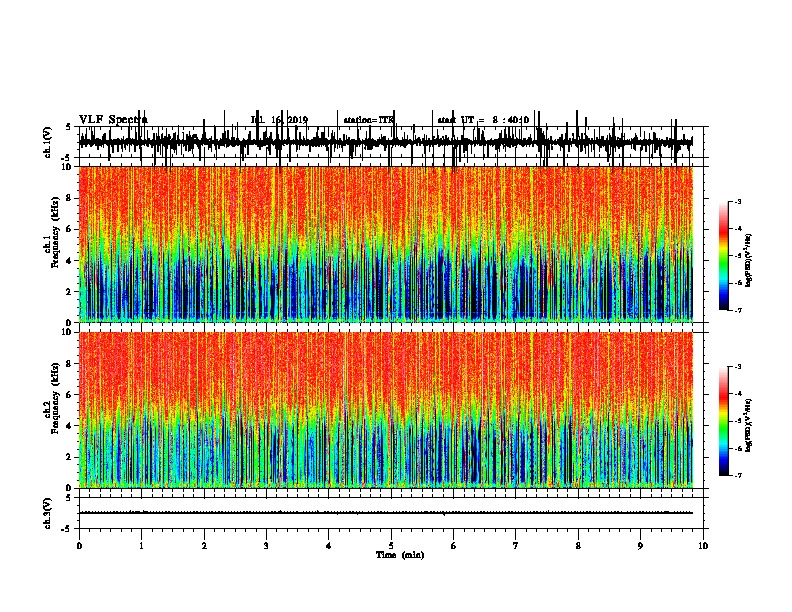Click the ch.2 spectrogram color bar
This screenshot has width=792, height=612.
(724, 421)
